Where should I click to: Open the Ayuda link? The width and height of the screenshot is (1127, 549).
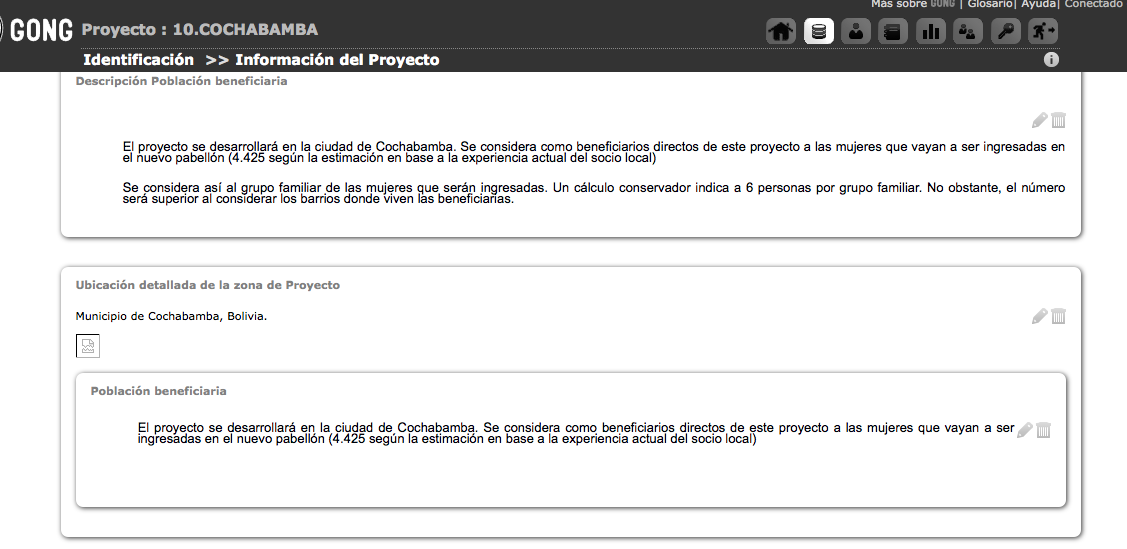[1039, 4]
